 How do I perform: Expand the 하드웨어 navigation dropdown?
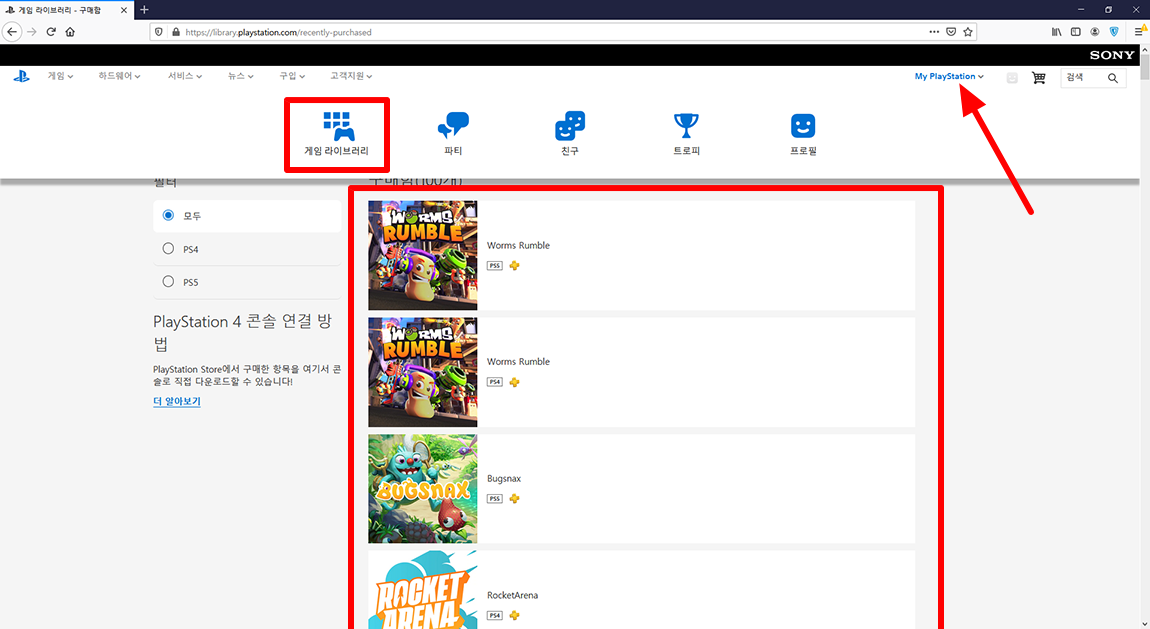pos(119,76)
